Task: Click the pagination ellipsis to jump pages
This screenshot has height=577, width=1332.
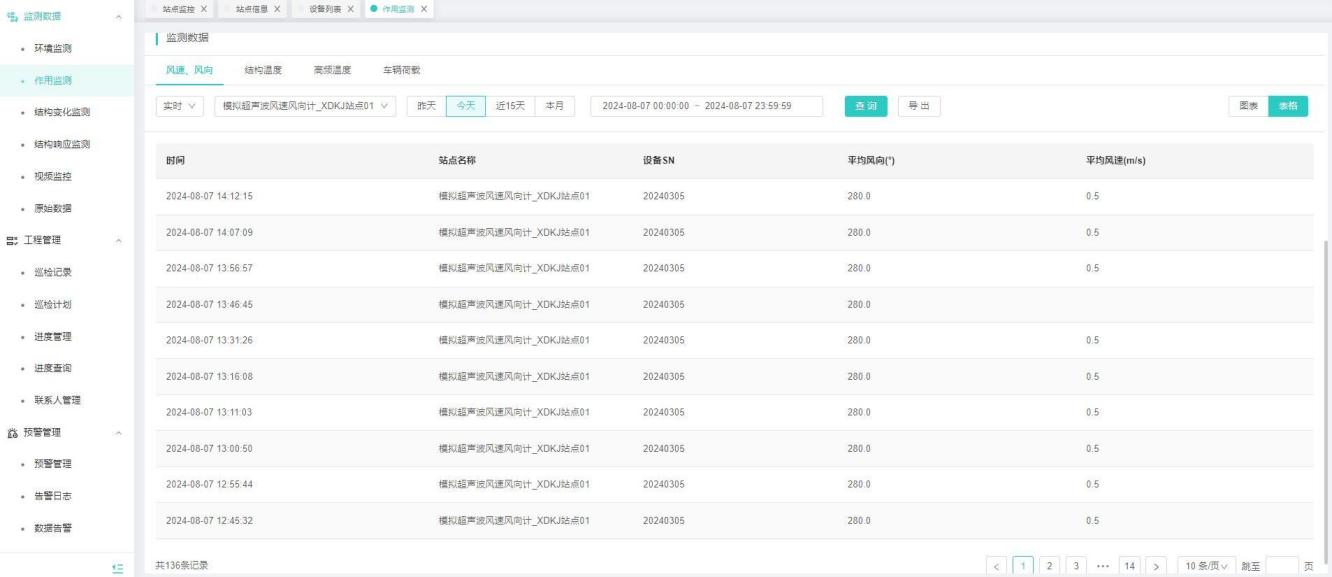Action: (x=1100, y=566)
